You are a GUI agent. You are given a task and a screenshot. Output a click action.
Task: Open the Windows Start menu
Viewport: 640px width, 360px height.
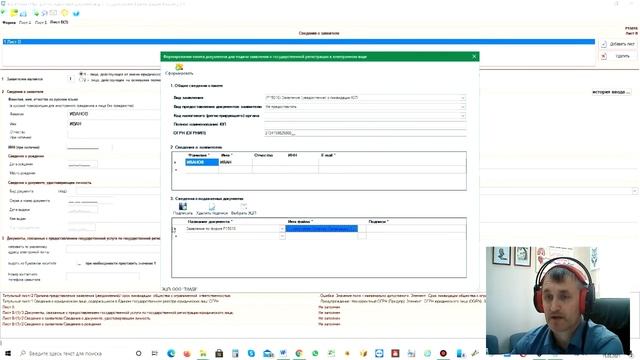(8, 353)
